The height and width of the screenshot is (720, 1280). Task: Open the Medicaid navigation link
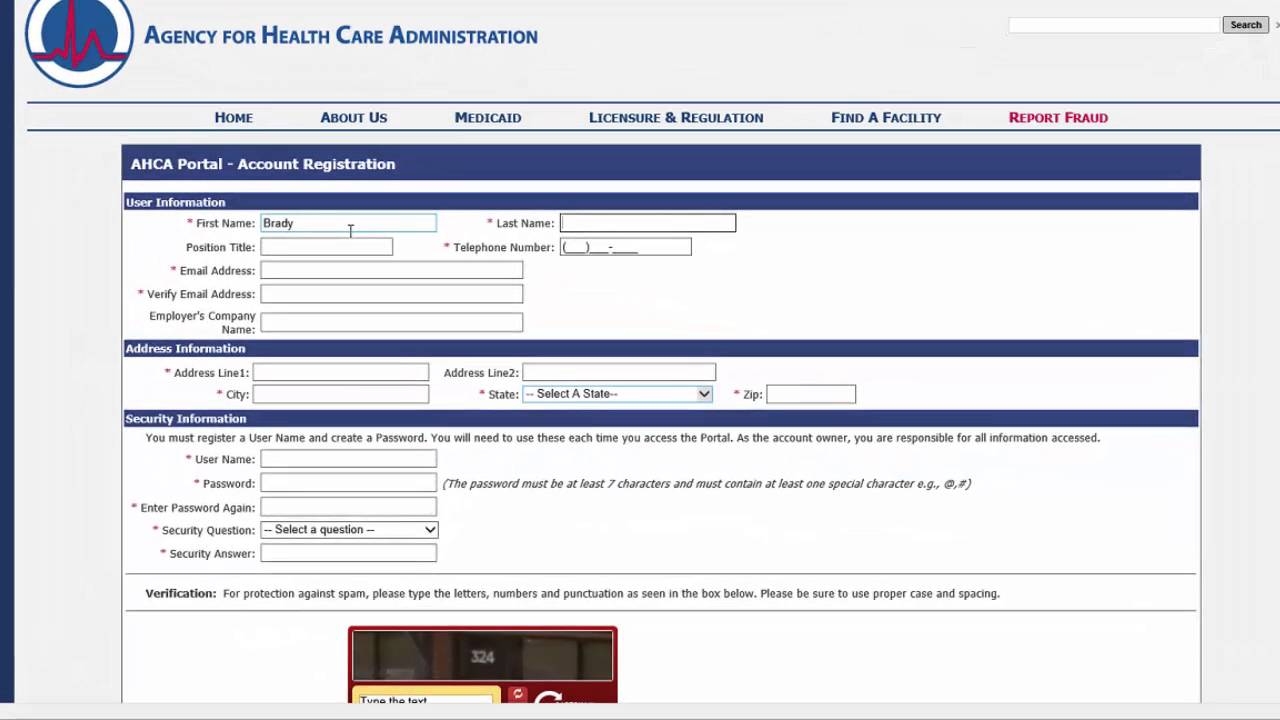click(x=487, y=117)
